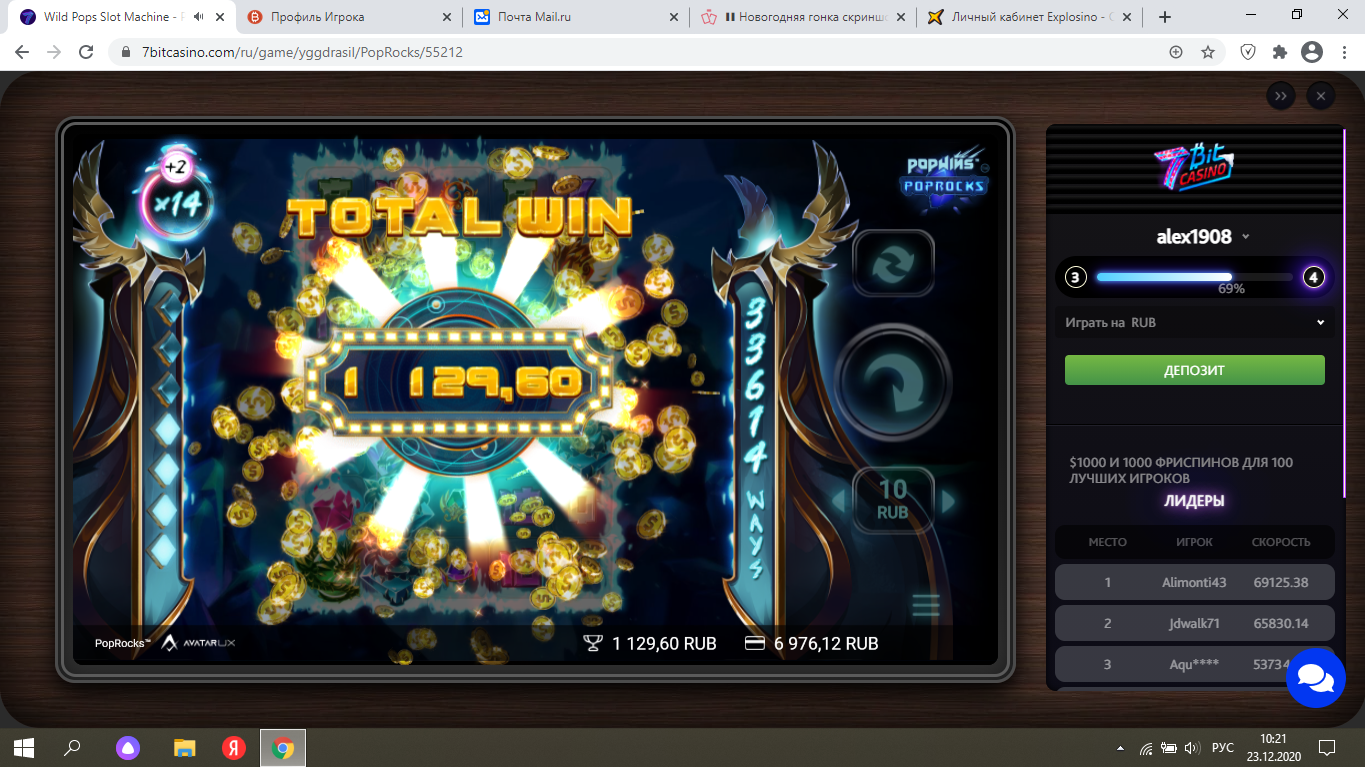Open the slot game hamburger menu
This screenshot has height=767, width=1365.
[926, 605]
